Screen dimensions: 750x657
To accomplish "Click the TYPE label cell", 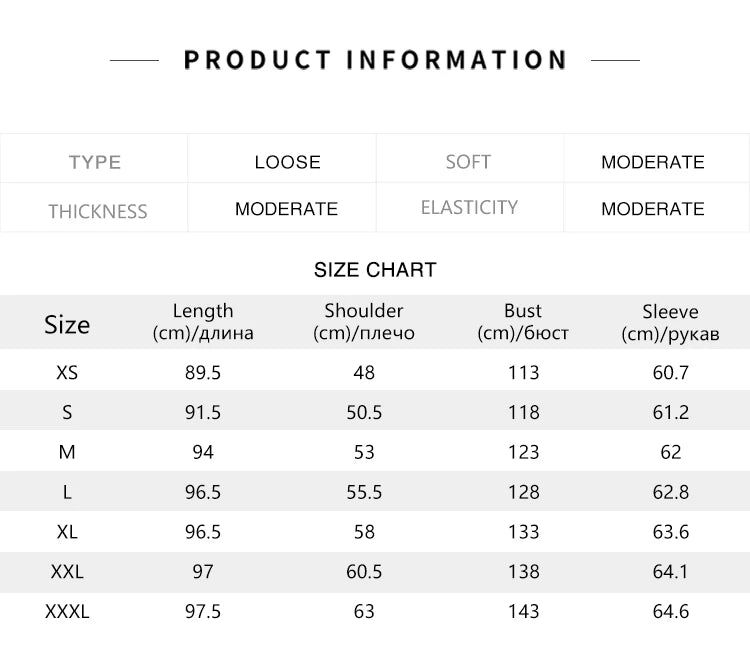I will [95, 162].
